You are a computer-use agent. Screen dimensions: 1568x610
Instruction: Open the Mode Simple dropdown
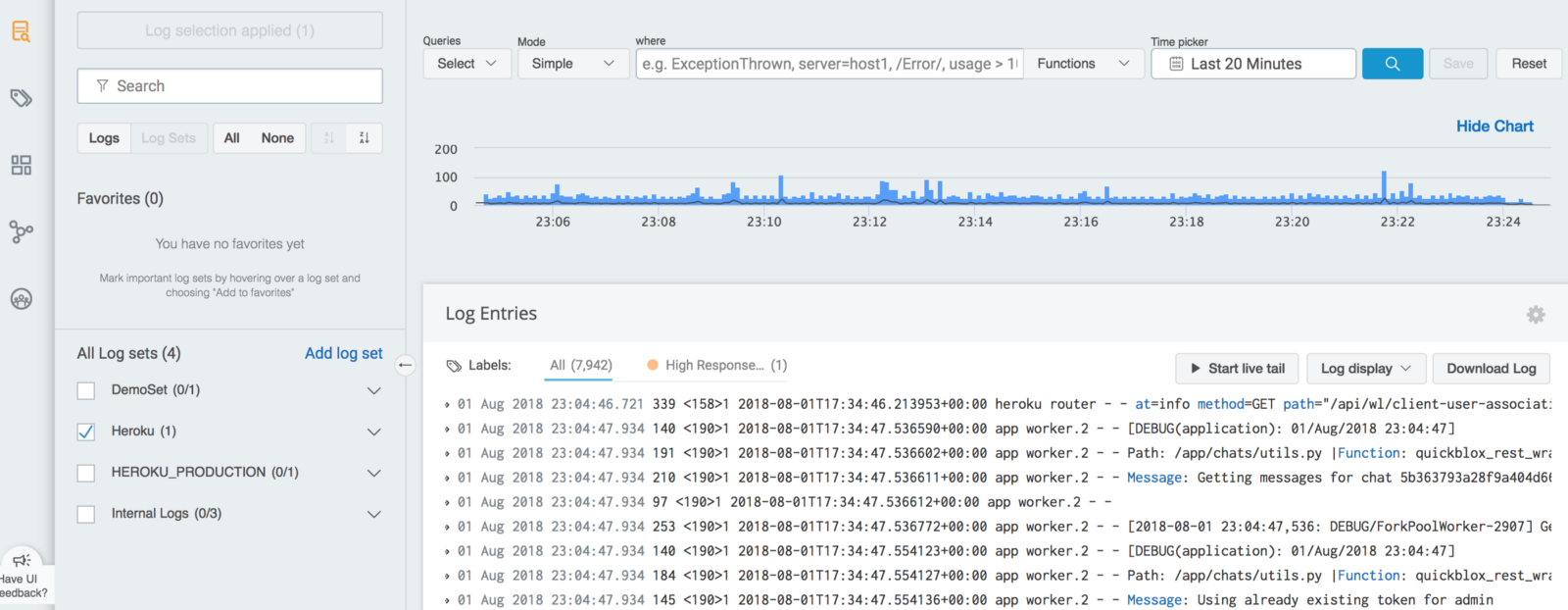tap(572, 64)
